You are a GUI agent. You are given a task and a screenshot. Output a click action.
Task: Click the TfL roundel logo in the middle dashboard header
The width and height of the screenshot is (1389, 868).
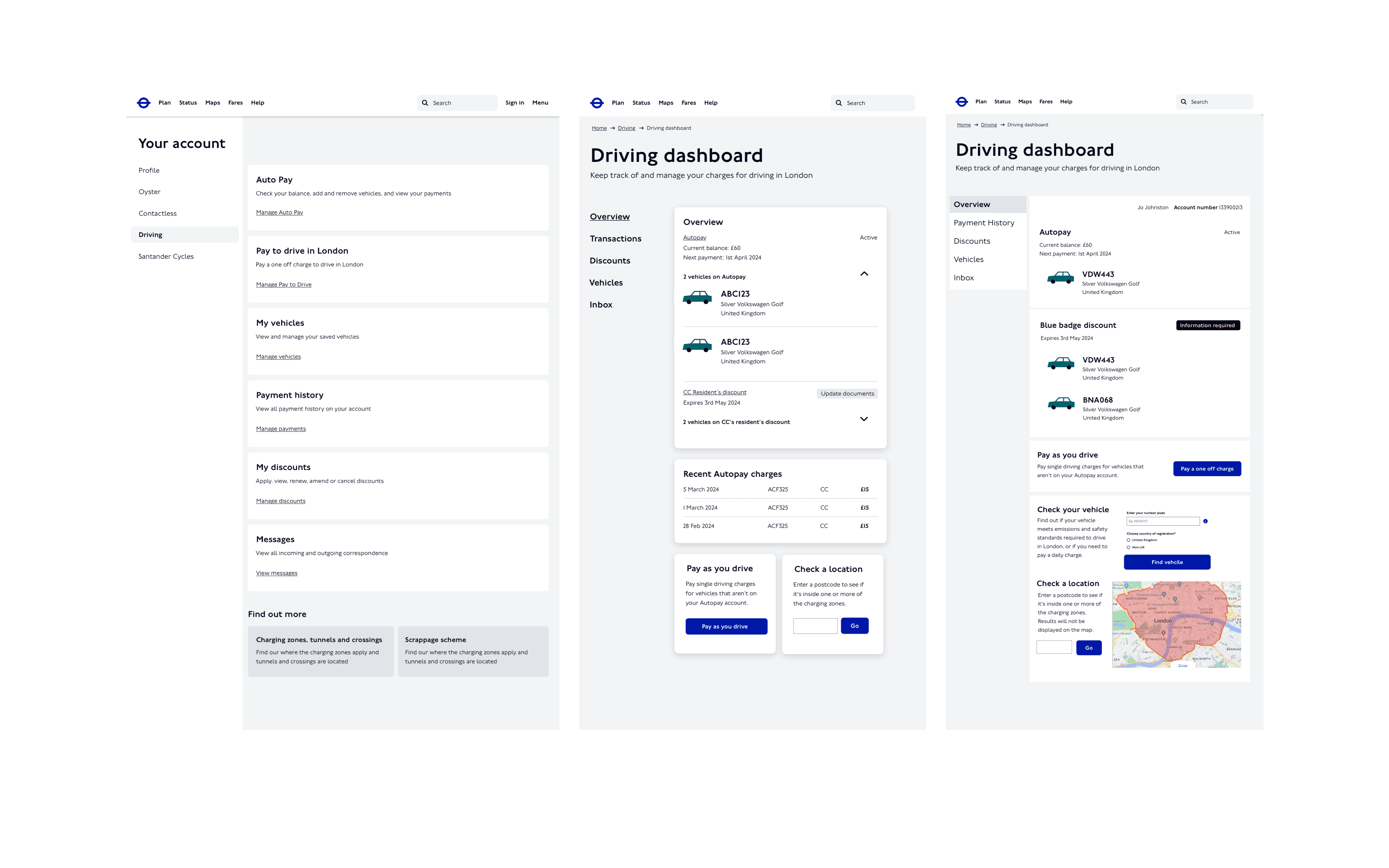pos(597,103)
